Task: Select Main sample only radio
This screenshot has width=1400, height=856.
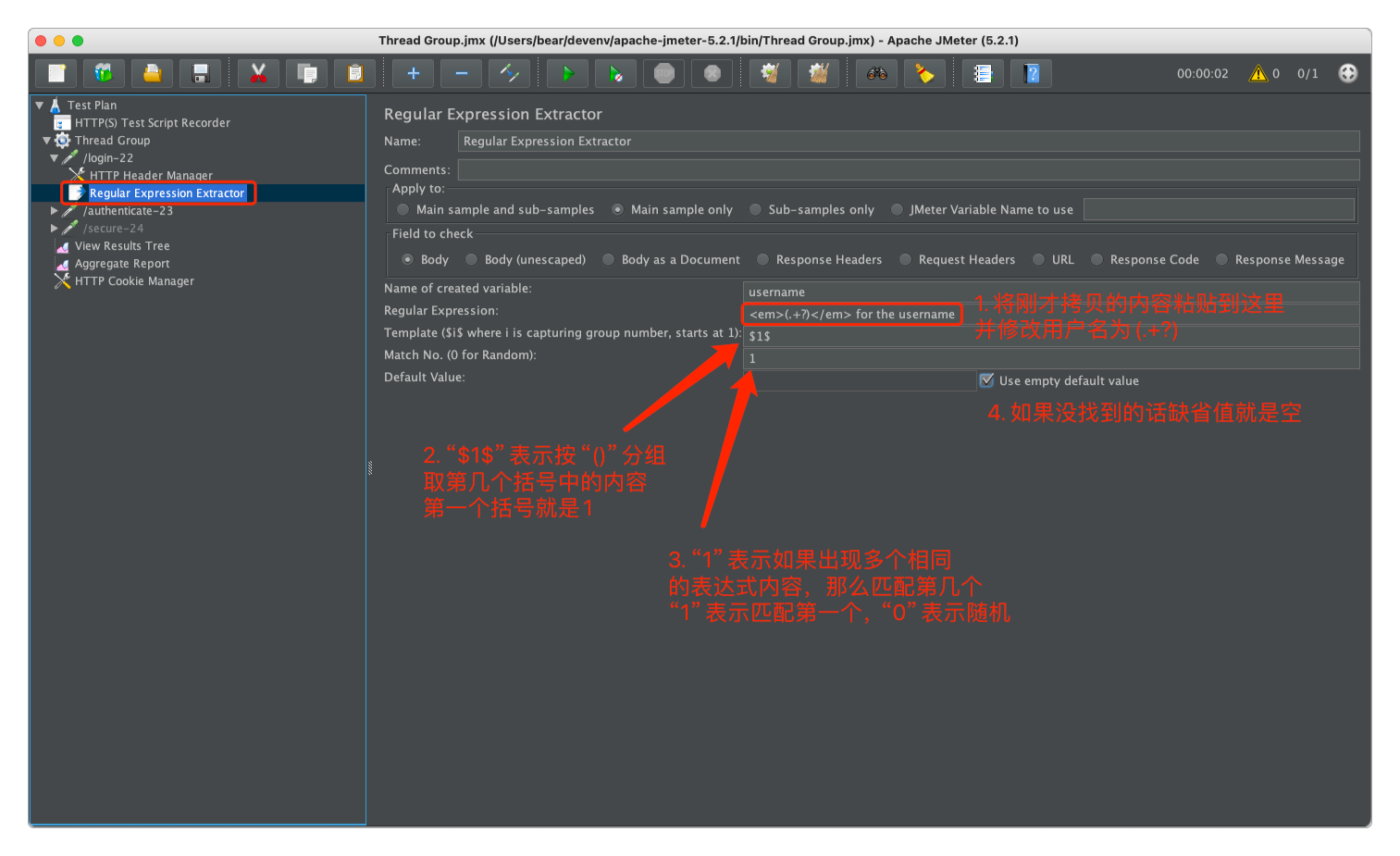Action: 617,210
